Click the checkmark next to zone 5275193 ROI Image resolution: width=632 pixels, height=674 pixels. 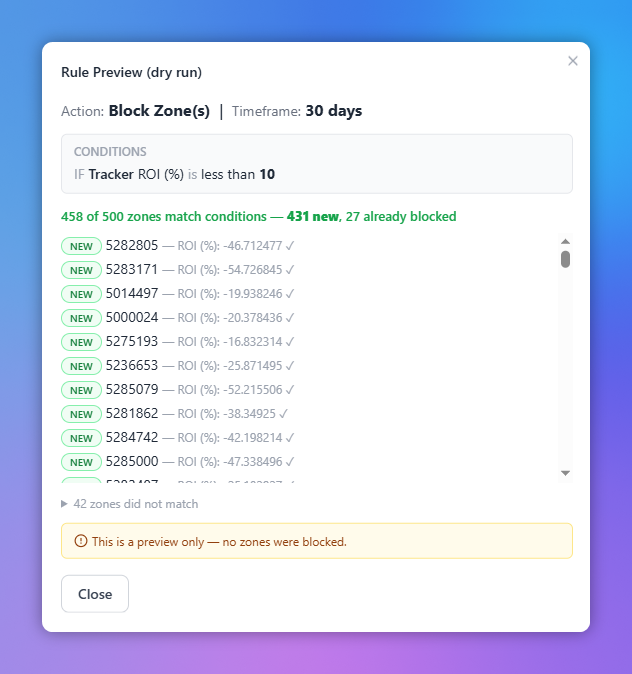(x=290, y=342)
